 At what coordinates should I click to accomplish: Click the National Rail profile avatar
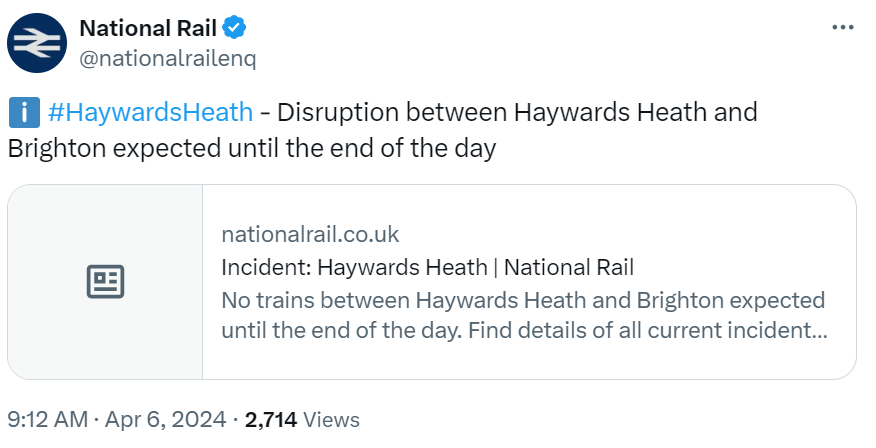point(35,42)
